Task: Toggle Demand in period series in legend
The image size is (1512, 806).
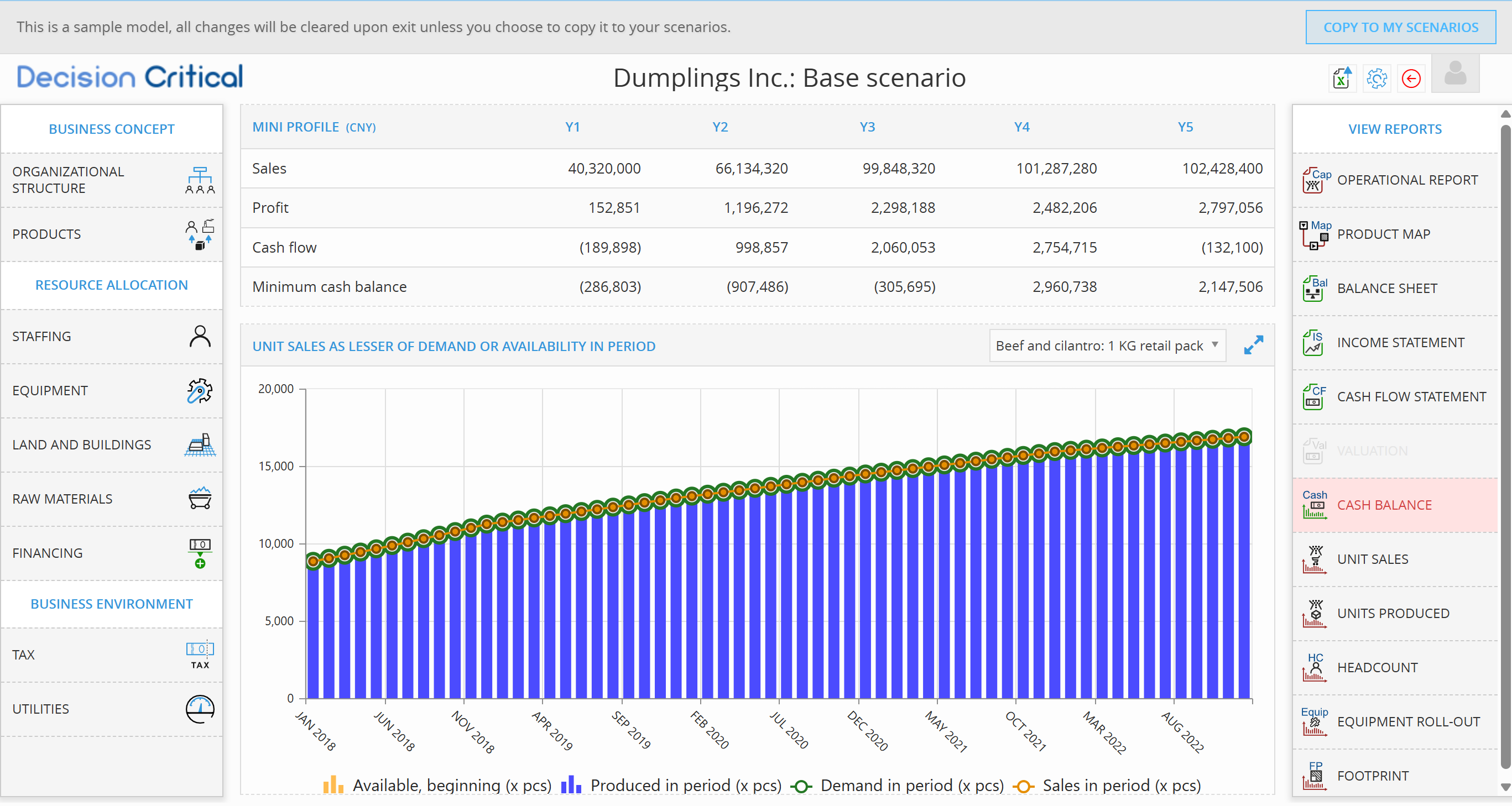Action: coord(898,786)
